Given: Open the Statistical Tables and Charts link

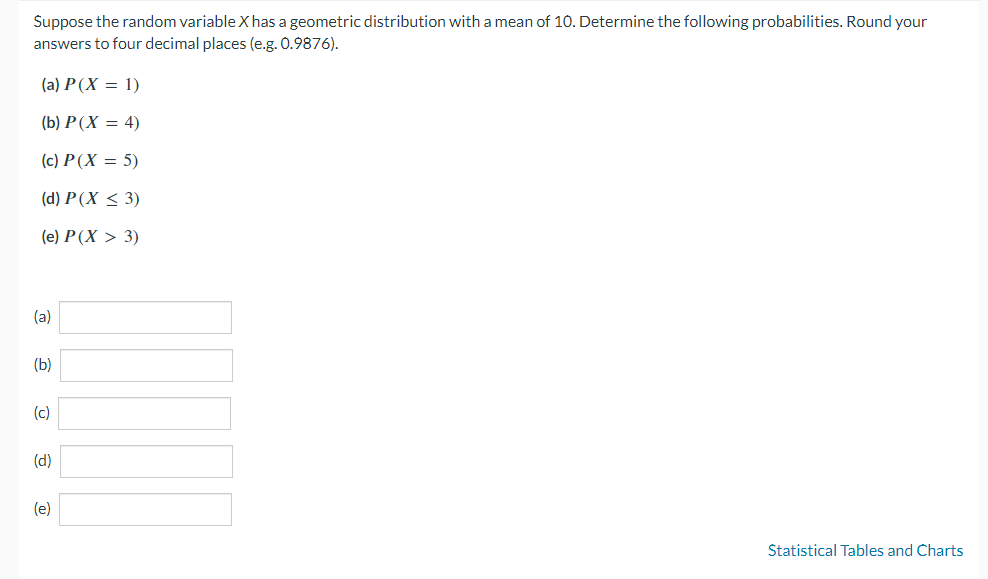Looking at the screenshot, I should pos(865,550).
